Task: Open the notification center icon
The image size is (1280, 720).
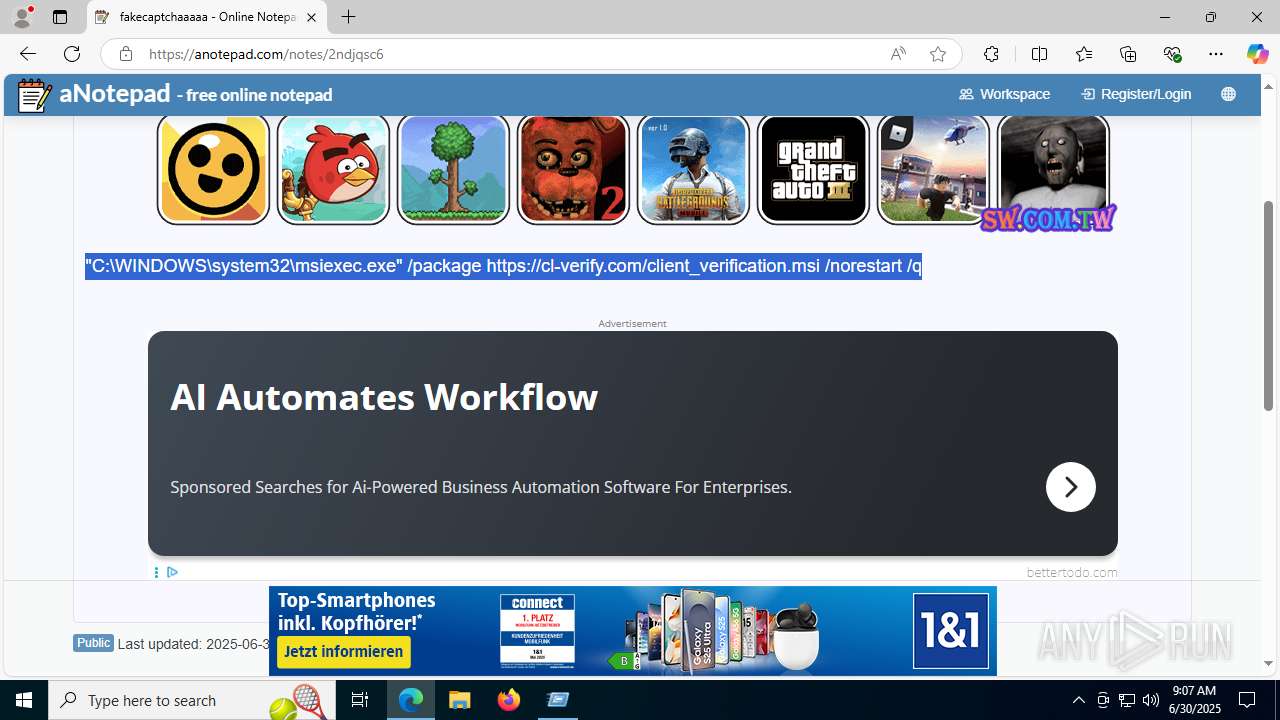Action: coord(1247,700)
